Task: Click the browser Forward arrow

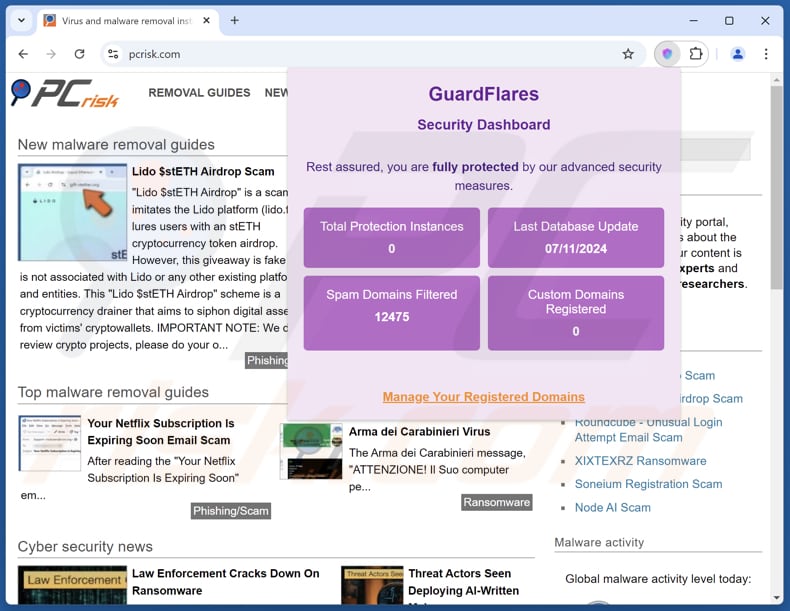Action: coord(51,54)
